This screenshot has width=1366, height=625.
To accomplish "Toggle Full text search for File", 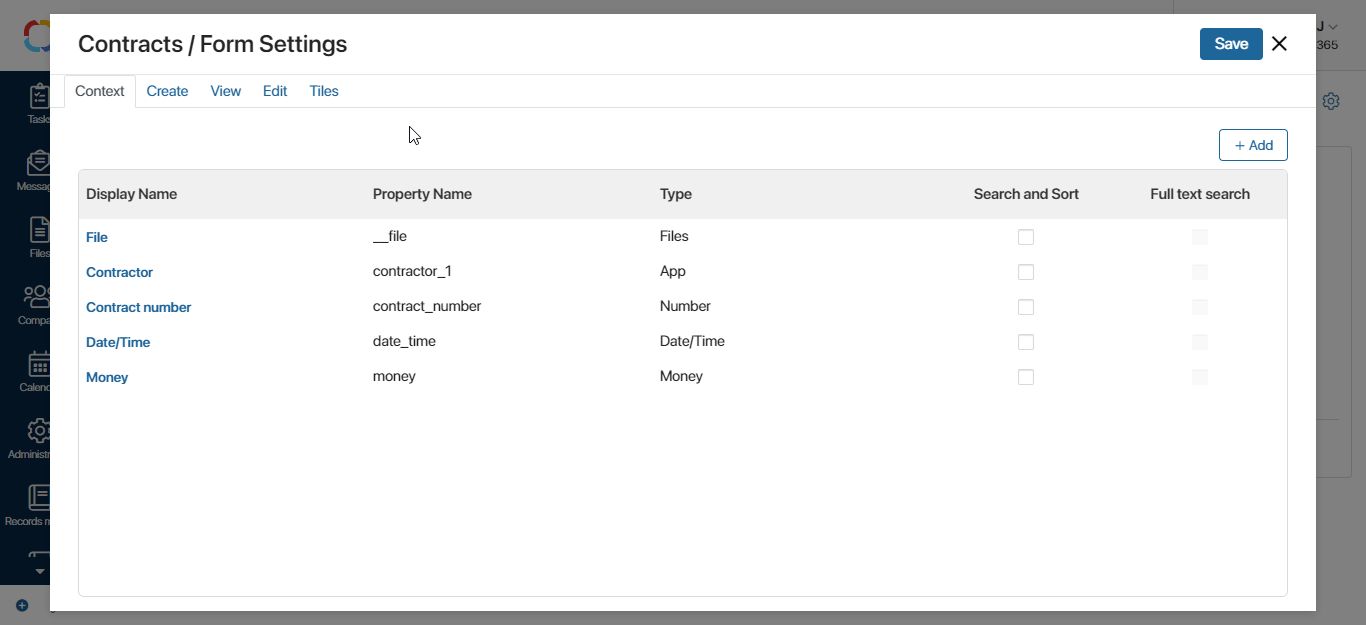I will coord(1200,237).
